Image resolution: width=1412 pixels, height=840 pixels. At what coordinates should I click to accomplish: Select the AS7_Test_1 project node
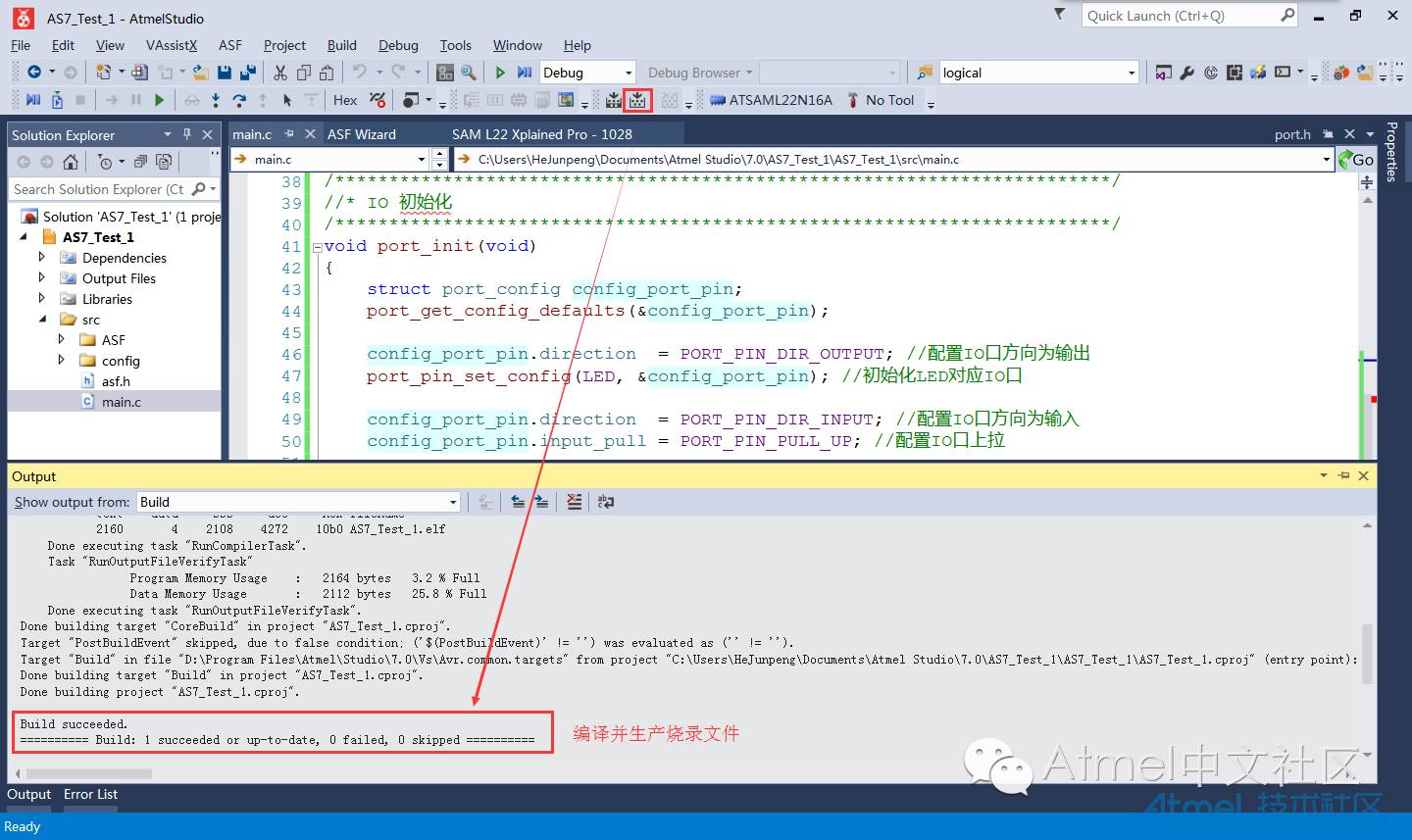pyautogui.click(x=98, y=237)
